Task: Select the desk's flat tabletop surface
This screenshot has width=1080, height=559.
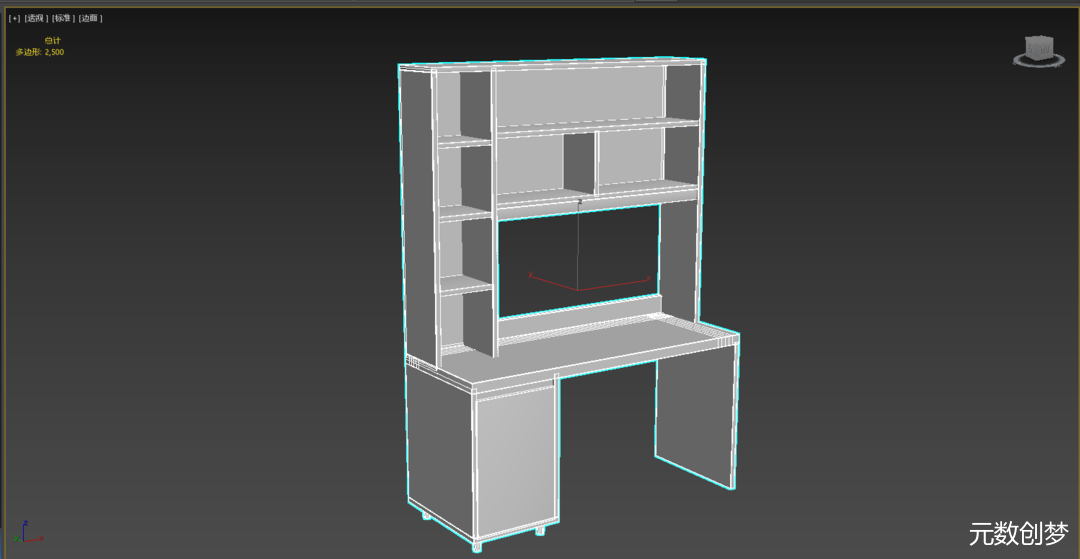Action: click(x=600, y=348)
